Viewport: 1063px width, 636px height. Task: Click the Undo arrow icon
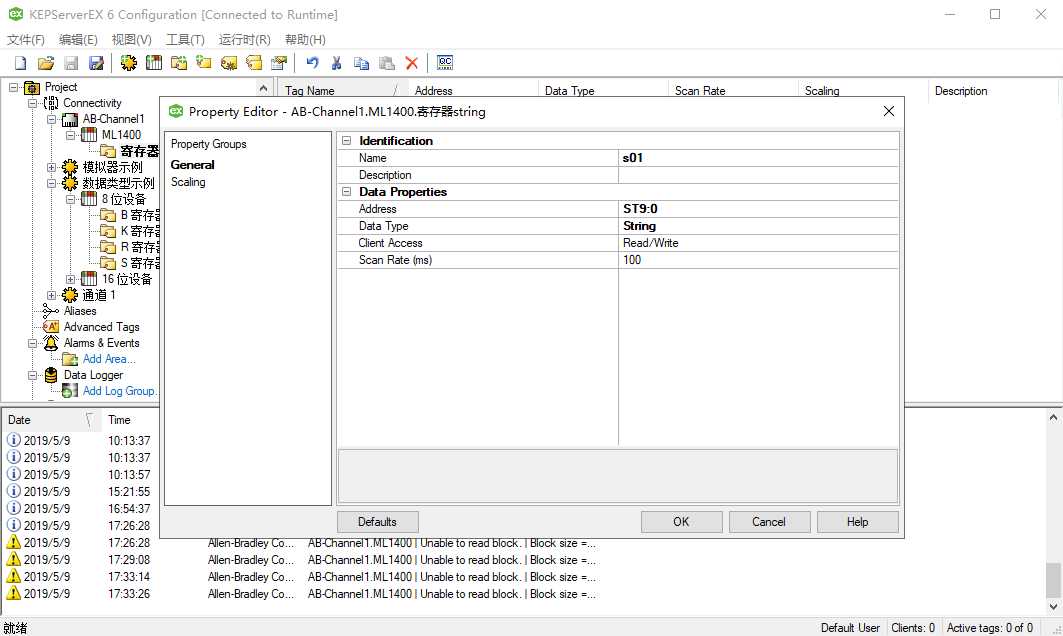click(x=312, y=63)
